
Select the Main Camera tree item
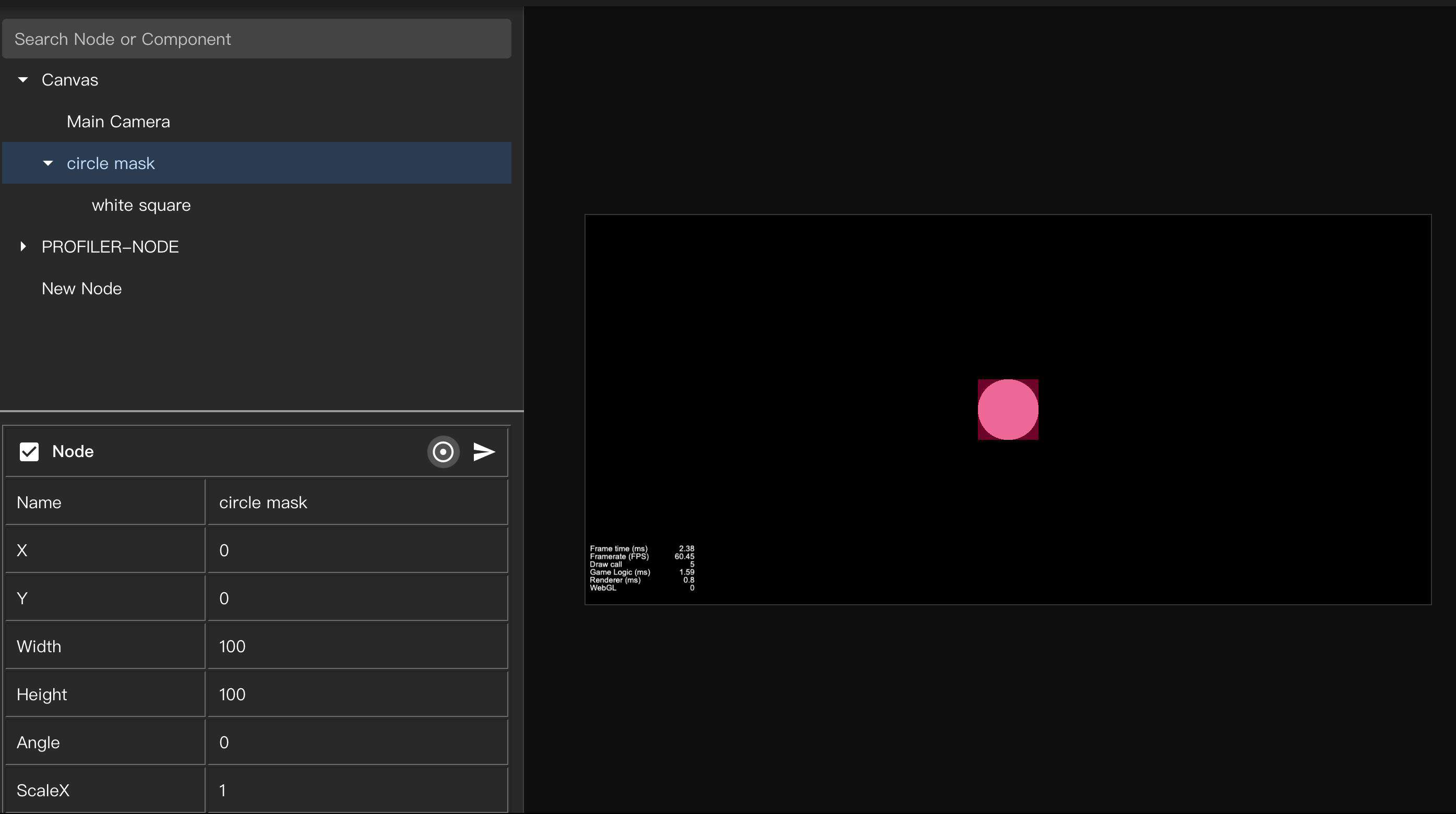coord(118,122)
